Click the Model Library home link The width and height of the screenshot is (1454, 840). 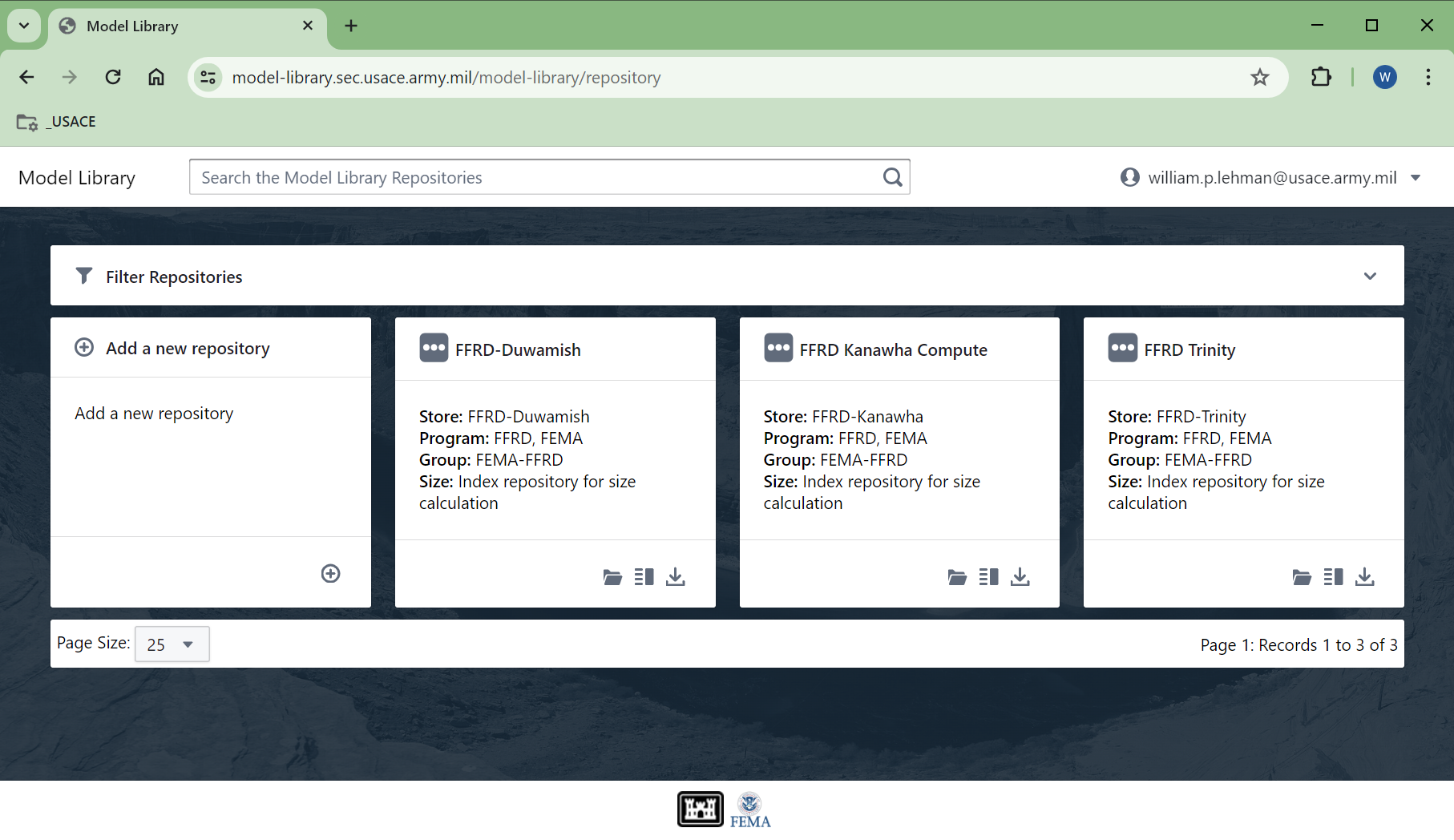[x=77, y=178]
